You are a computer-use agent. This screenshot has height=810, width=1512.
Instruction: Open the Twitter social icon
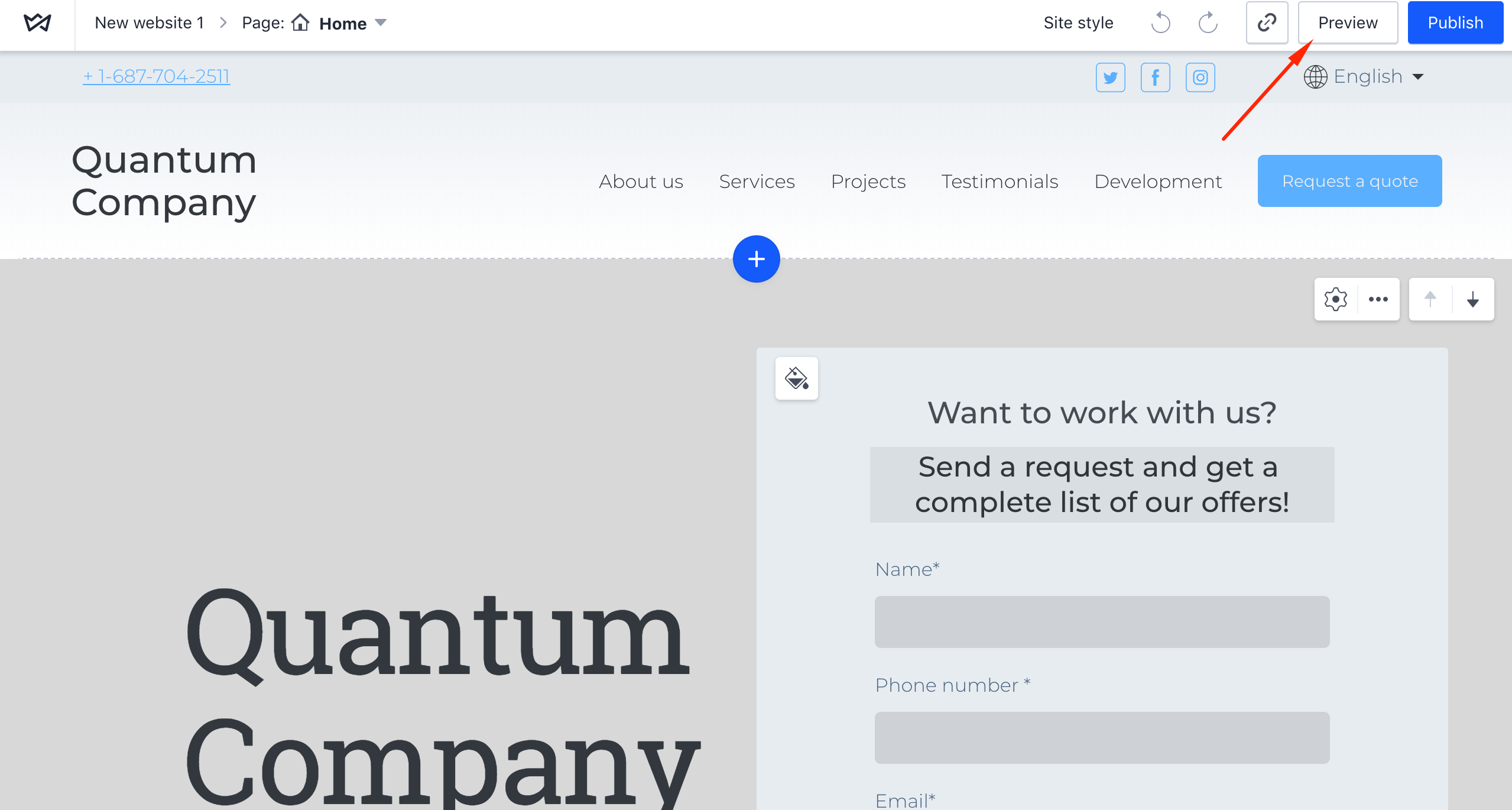(x=1110, y=77)
